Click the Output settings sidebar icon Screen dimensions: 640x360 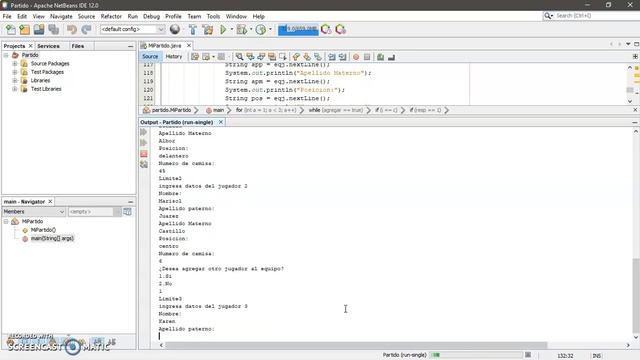tap(144, 164)
